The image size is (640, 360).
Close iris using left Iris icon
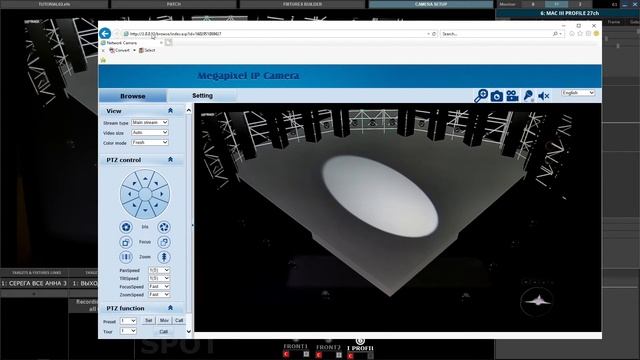point(126,227)
